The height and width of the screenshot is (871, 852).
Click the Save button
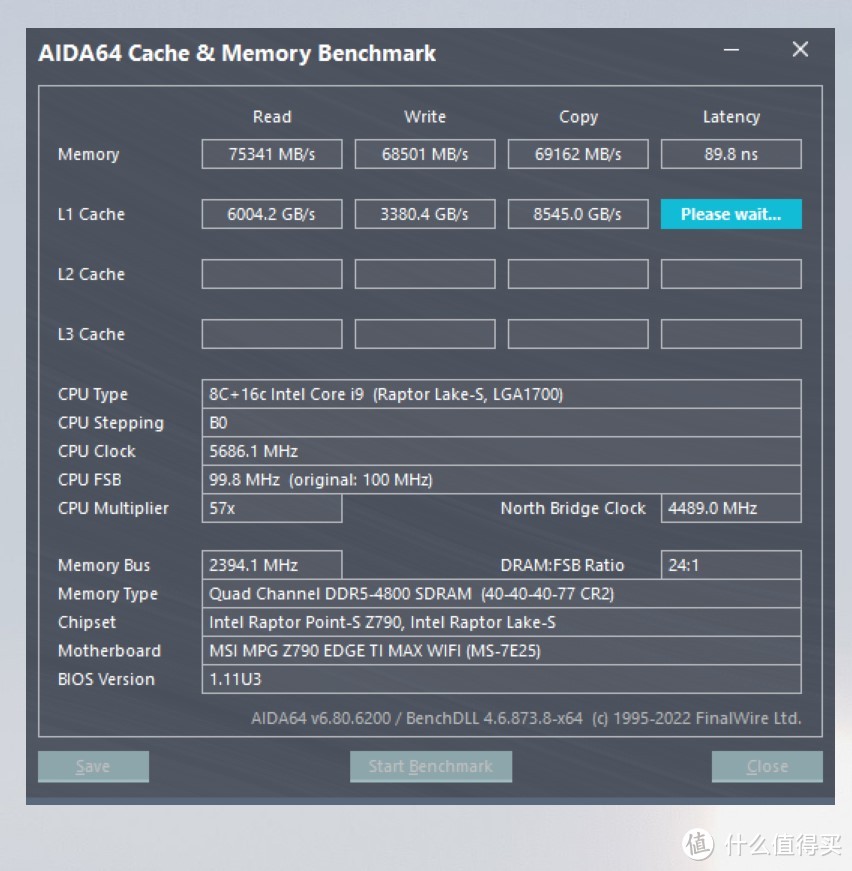[93, 767]
